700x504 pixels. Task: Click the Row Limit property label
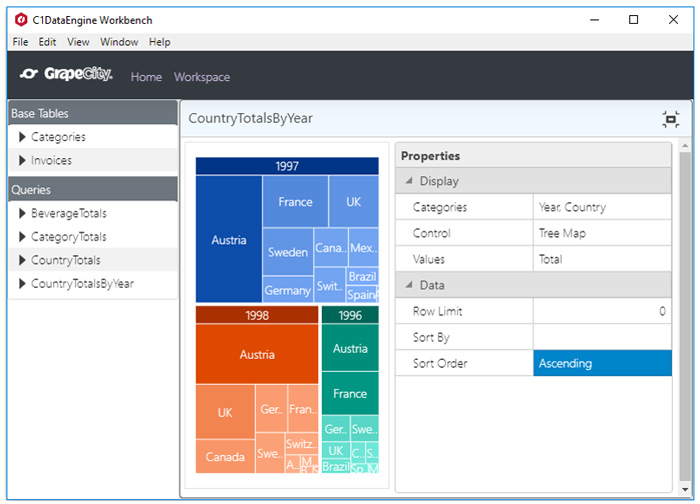437,311
